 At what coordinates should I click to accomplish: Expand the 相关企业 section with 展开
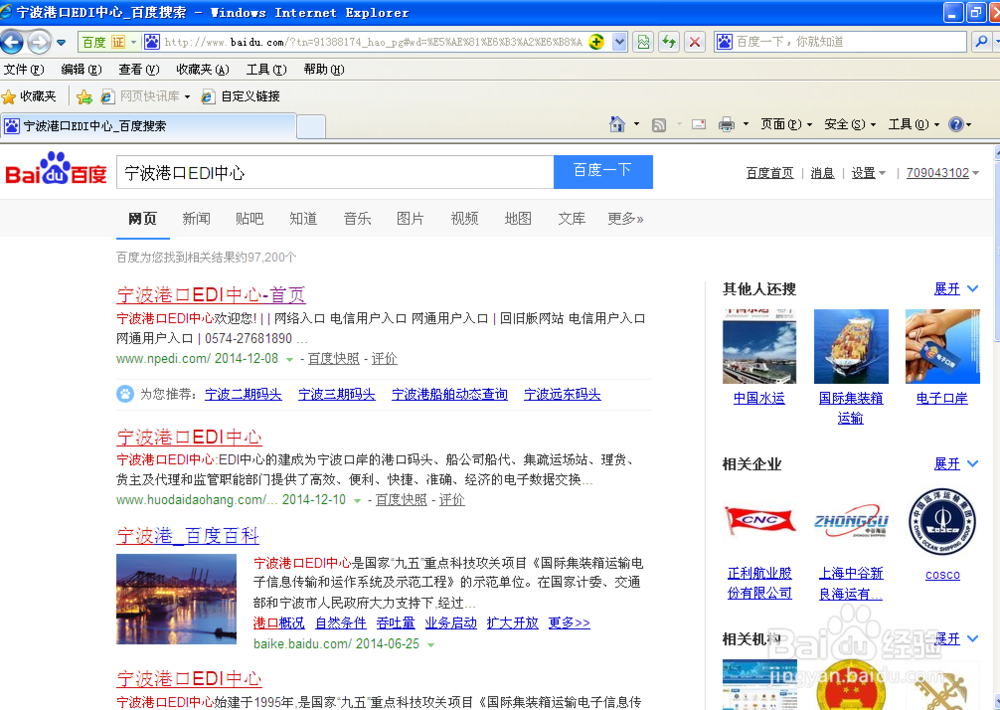955,464
